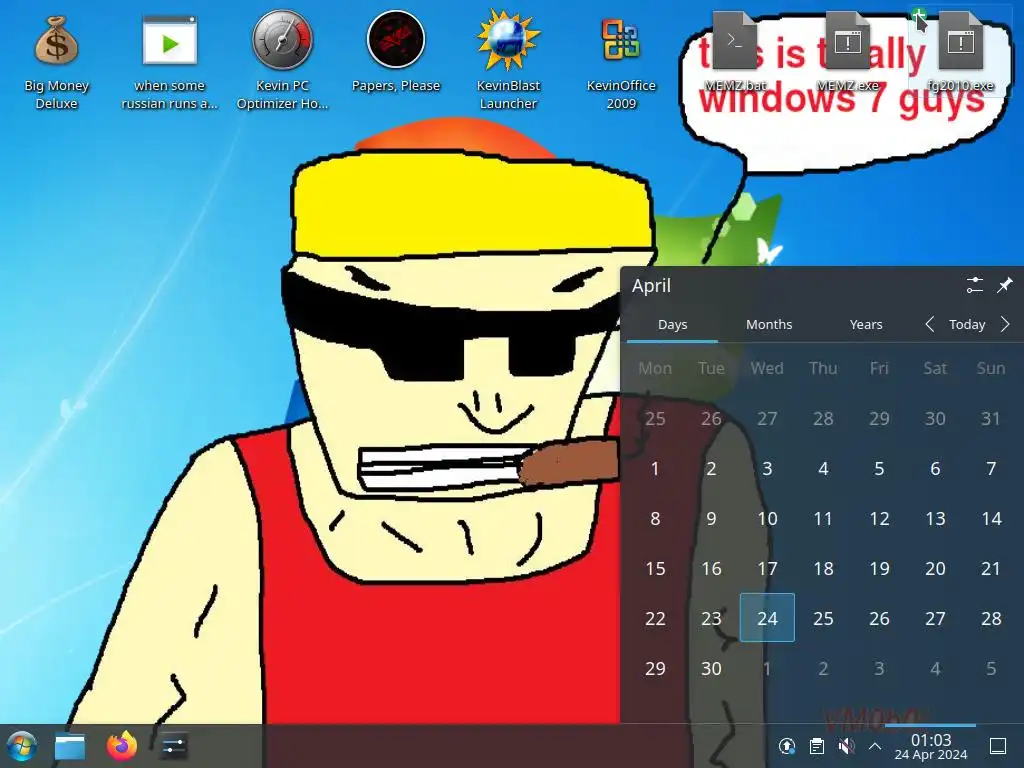Click the April month heading
Image resolution: width=1024 pixels, height=768 pixels.
click(651, 285)
